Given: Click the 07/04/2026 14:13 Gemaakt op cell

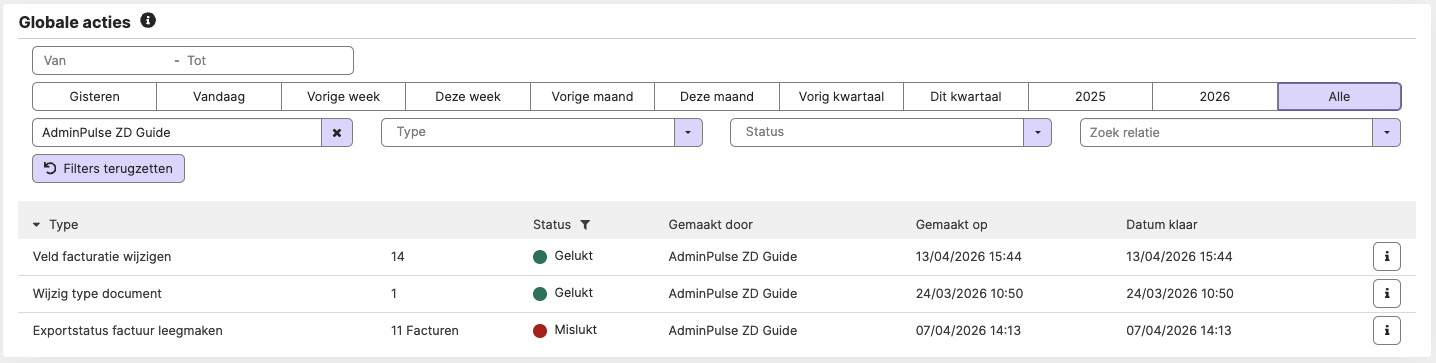Looking at the screenshot, I should 968,331.
